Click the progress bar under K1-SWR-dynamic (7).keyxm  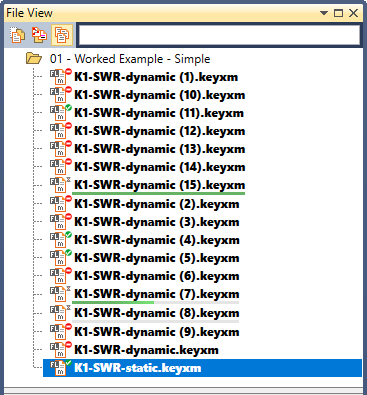(x=155, y=303)
